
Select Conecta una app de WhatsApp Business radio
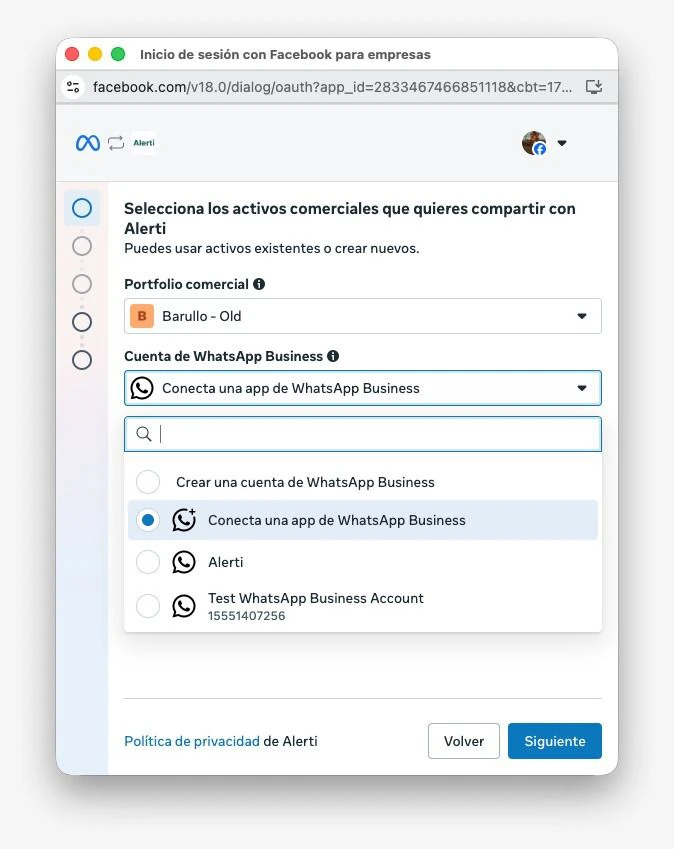[148, 520]
